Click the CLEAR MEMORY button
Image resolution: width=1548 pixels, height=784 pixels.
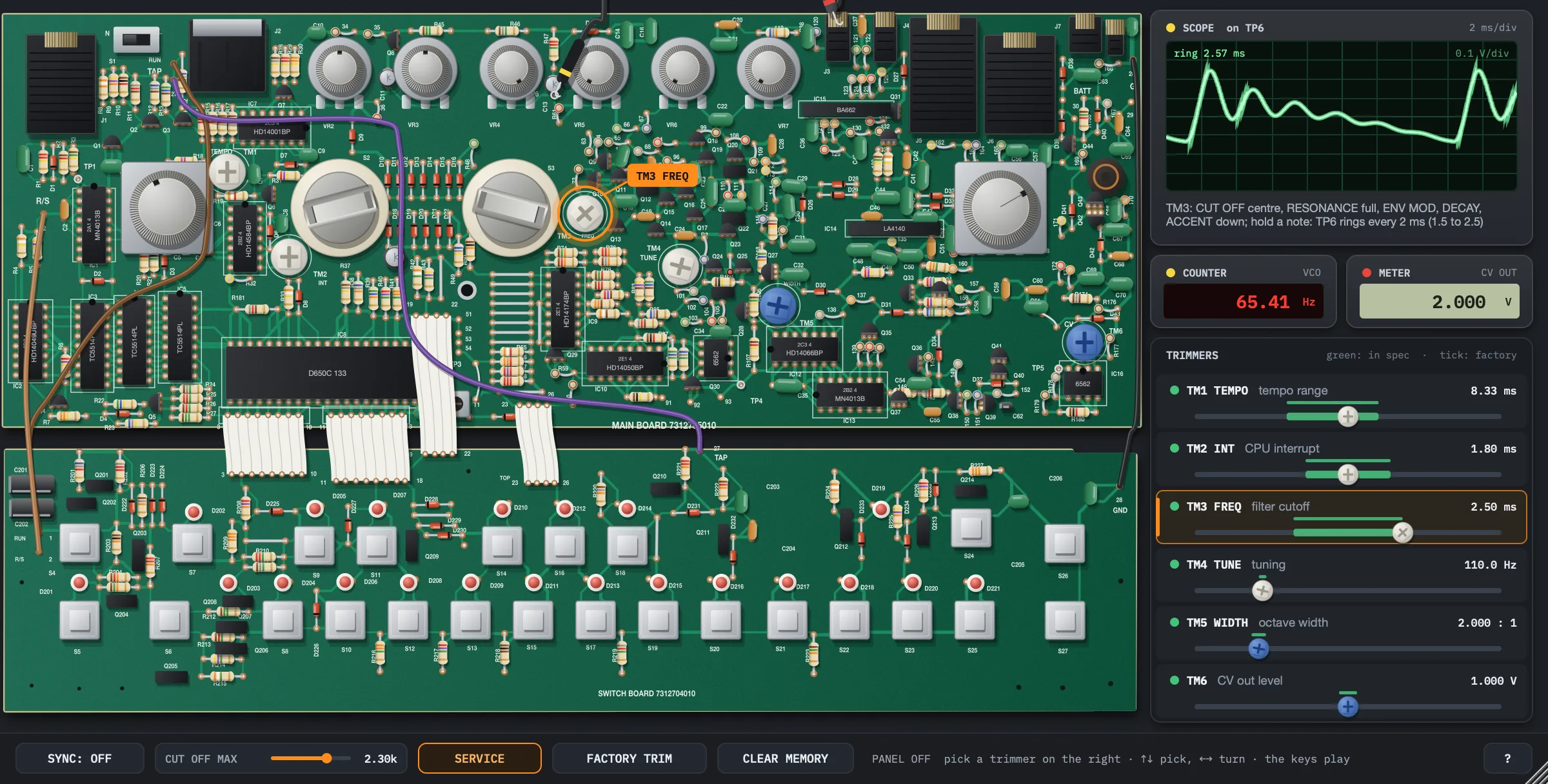click(x=785, y=759)
